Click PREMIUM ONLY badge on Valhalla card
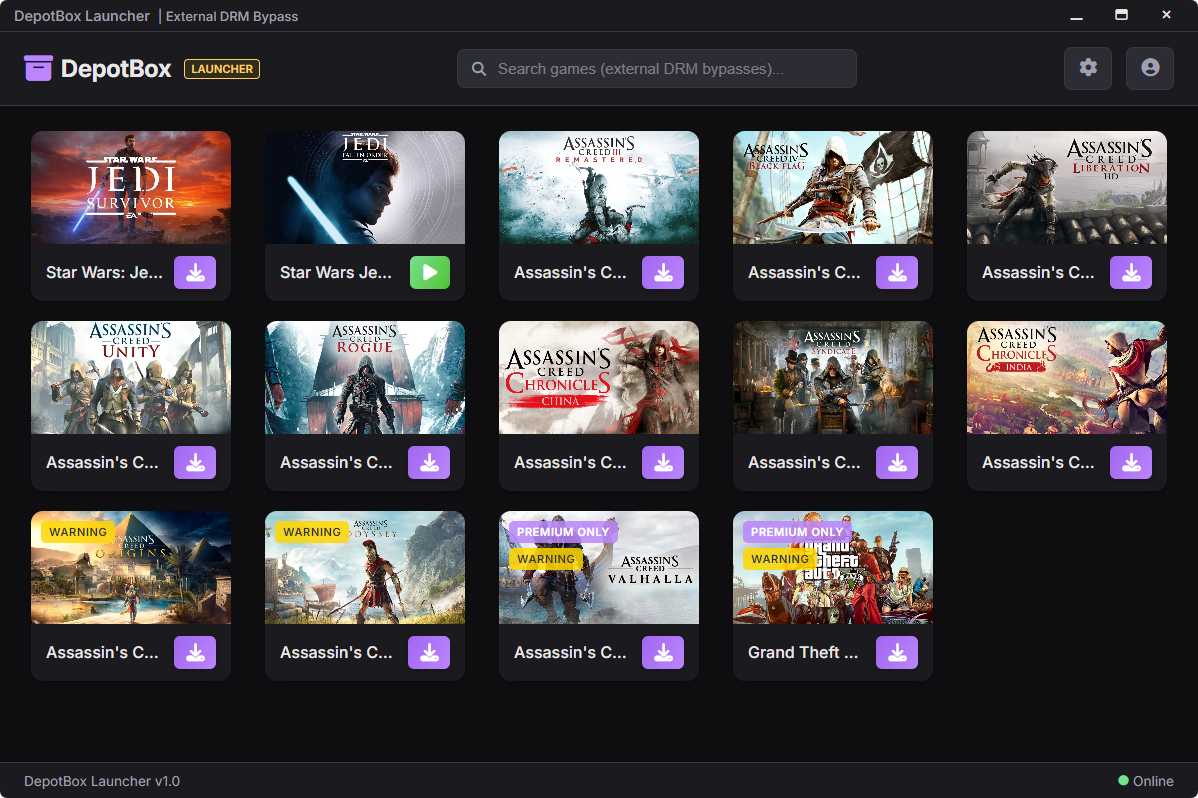This screenshot has height=798, width=1198. click(563, 532)
